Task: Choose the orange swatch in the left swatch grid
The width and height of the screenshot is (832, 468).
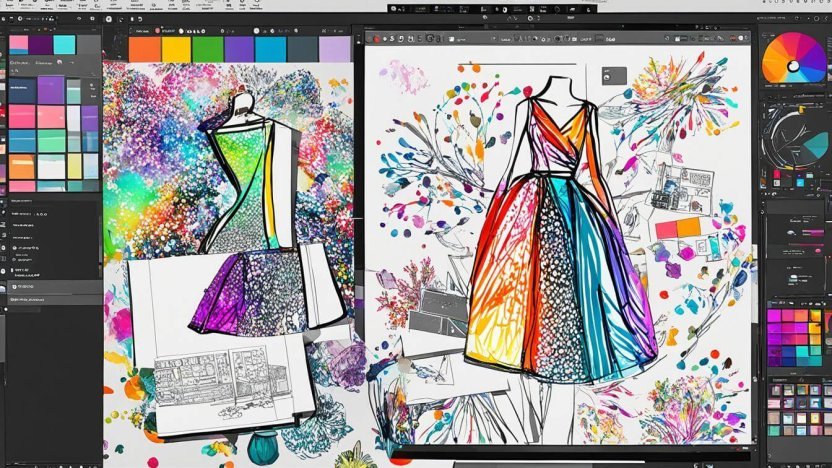Action: [x=22, y=167]
